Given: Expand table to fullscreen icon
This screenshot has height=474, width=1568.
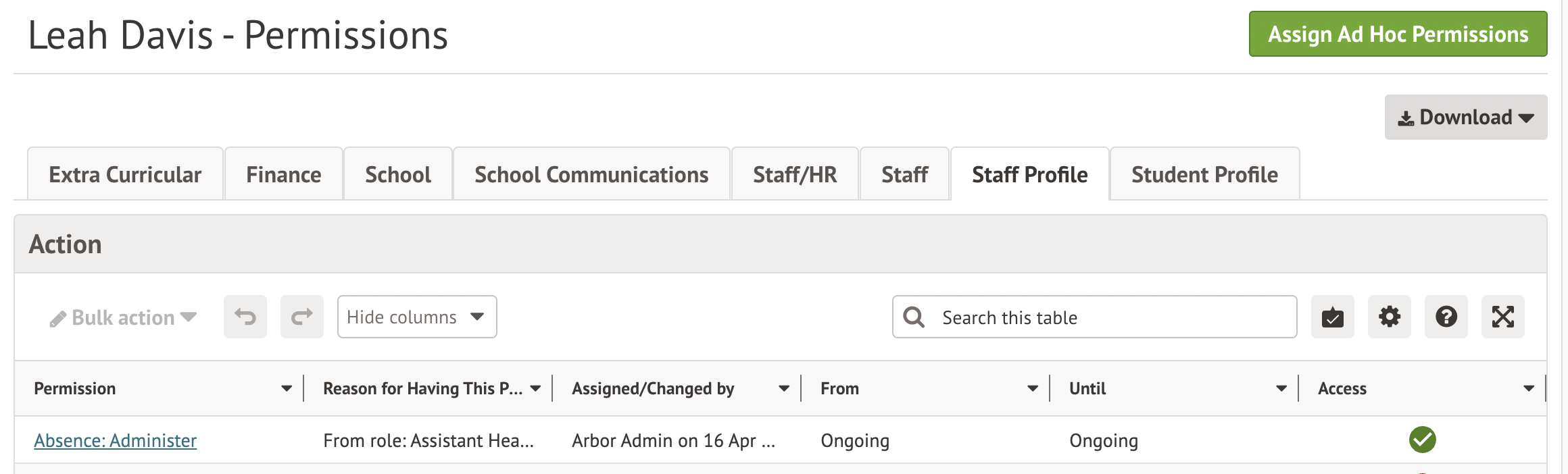Looking at the screenshot, I should click(x=1502, y=317).
